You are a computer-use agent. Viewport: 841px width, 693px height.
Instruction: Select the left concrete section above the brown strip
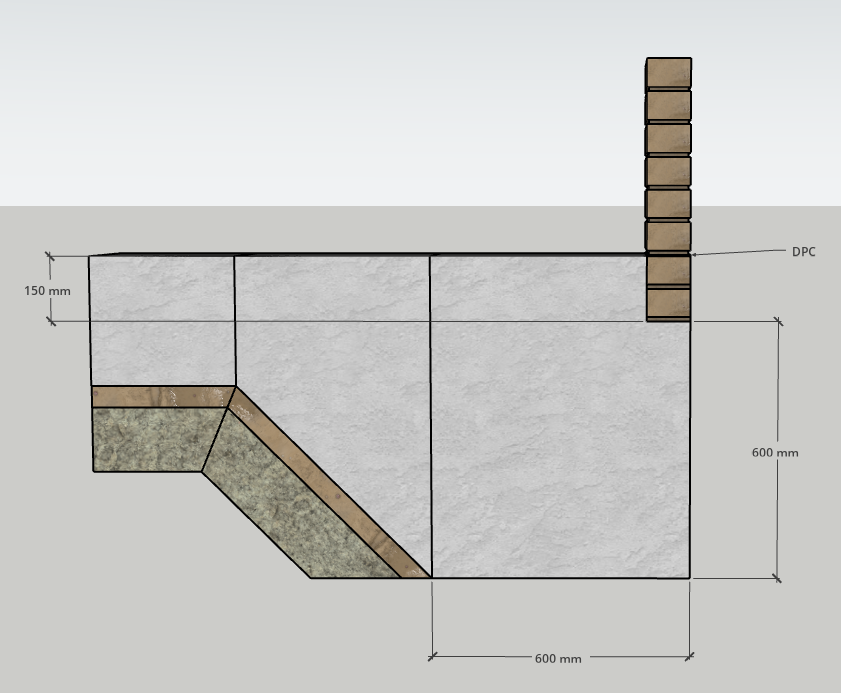162,320
